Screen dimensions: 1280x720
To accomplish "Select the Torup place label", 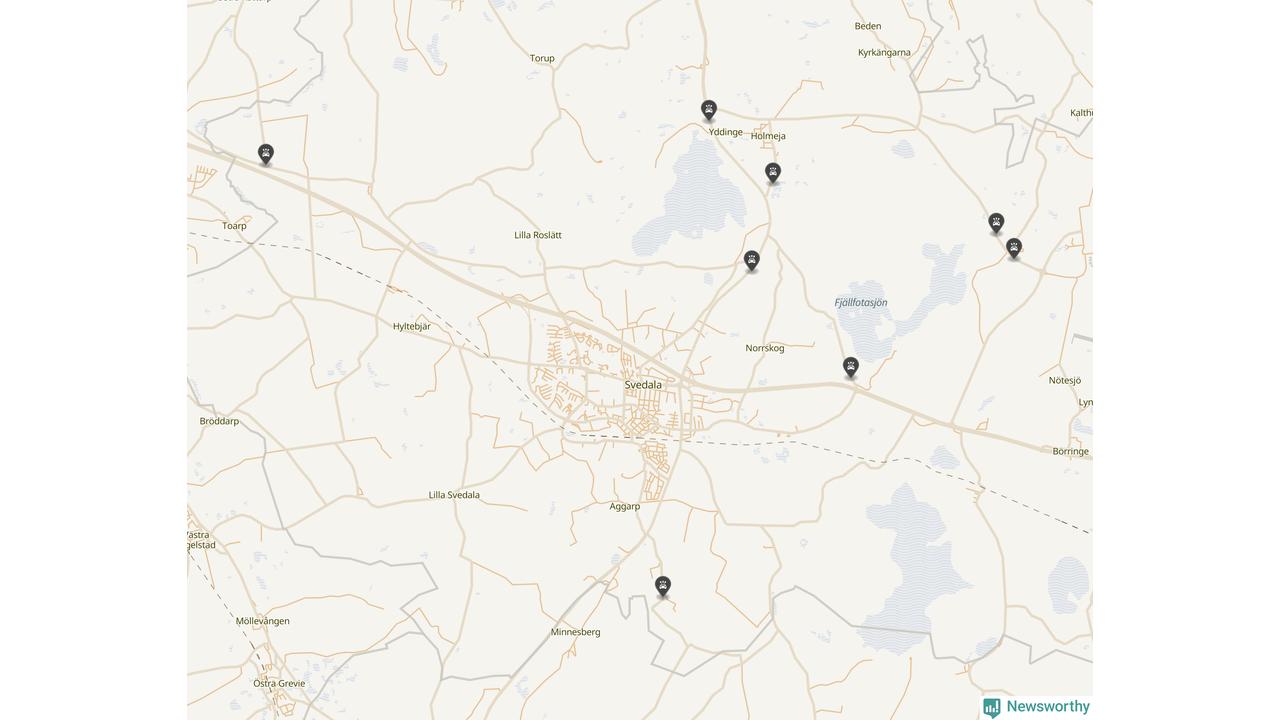I will pos(542,58).
